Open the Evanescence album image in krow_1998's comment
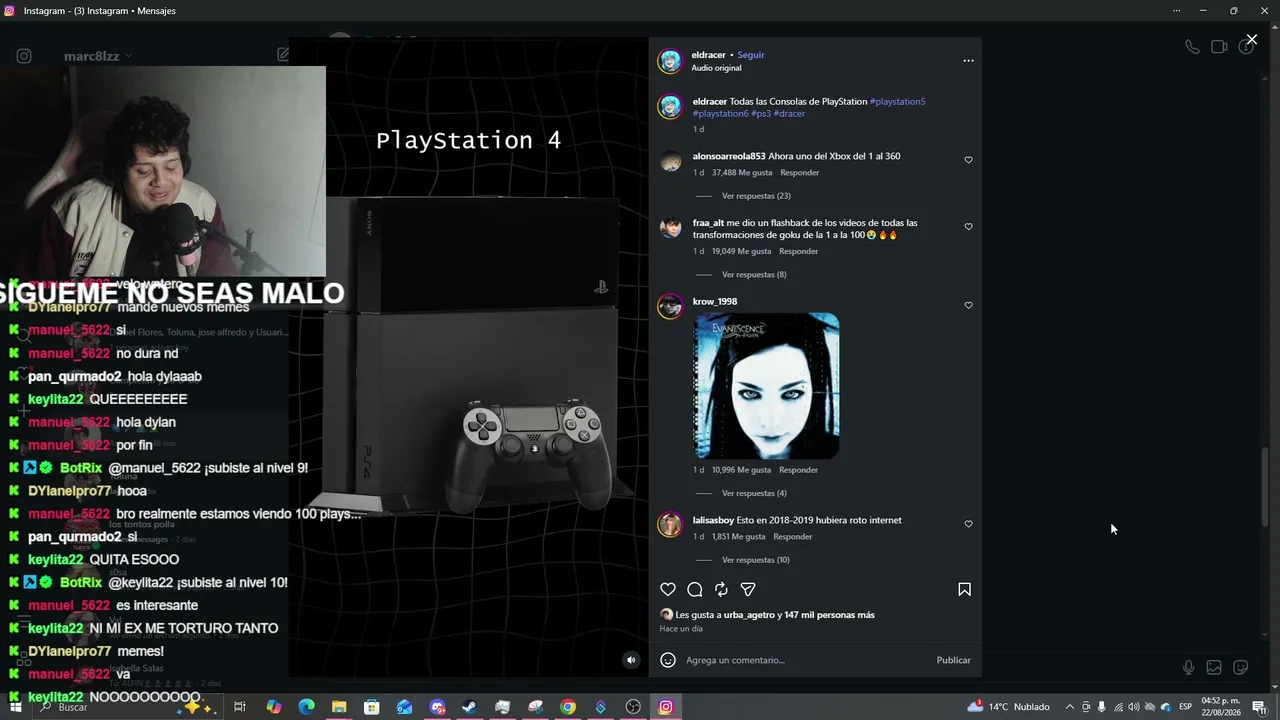 tap(767, 386)
